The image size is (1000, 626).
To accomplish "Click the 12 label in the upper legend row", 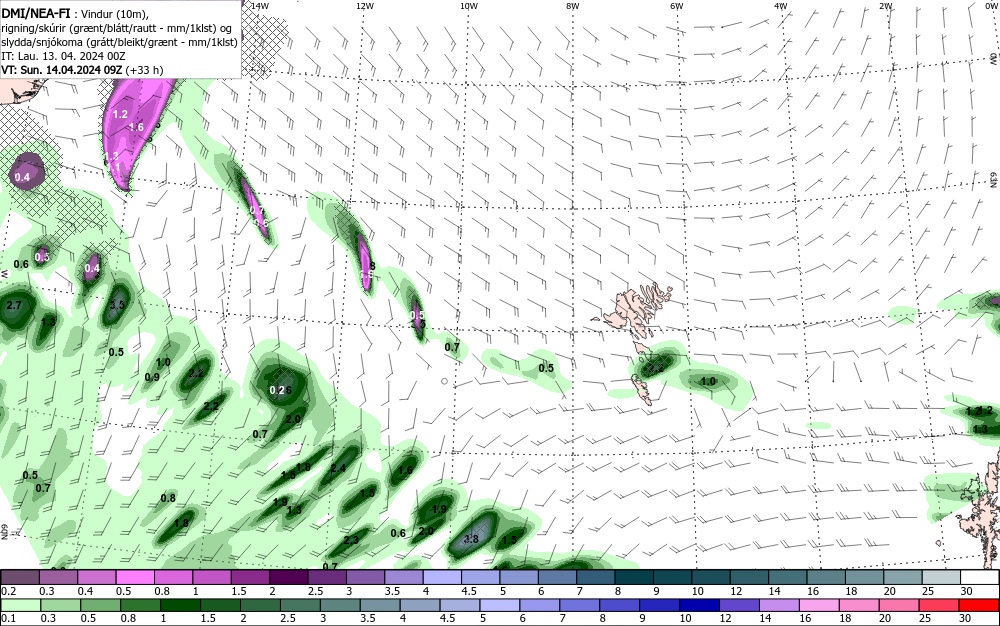I will tap(736, 591).
